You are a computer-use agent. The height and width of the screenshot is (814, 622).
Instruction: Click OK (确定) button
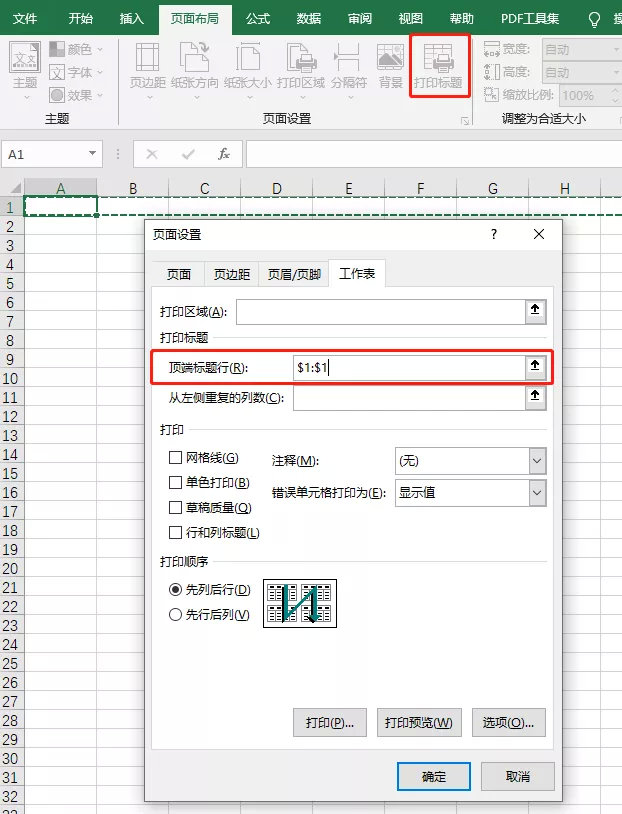tap(434, 777)
